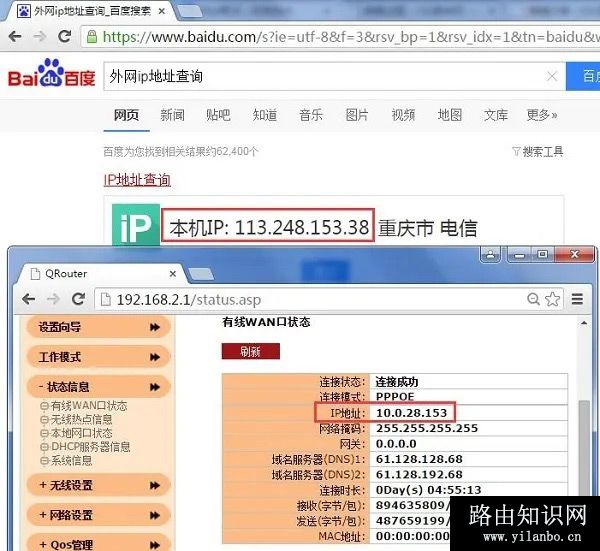Select the 本机IP 113.248.153.38 text
The width and height of the screenshot is (600, 551).
[x=269, y=227]
